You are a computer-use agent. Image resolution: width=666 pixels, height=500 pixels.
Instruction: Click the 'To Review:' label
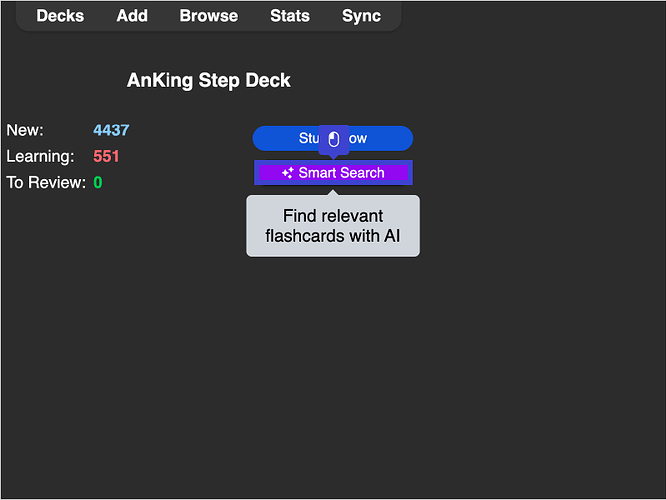(x=46, y=182)
